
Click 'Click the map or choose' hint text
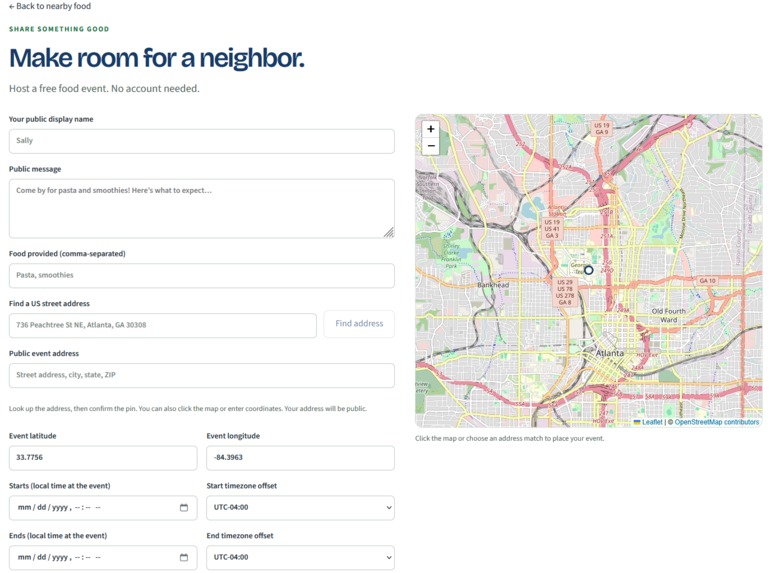pyautogui.click(x=510, y=439)
